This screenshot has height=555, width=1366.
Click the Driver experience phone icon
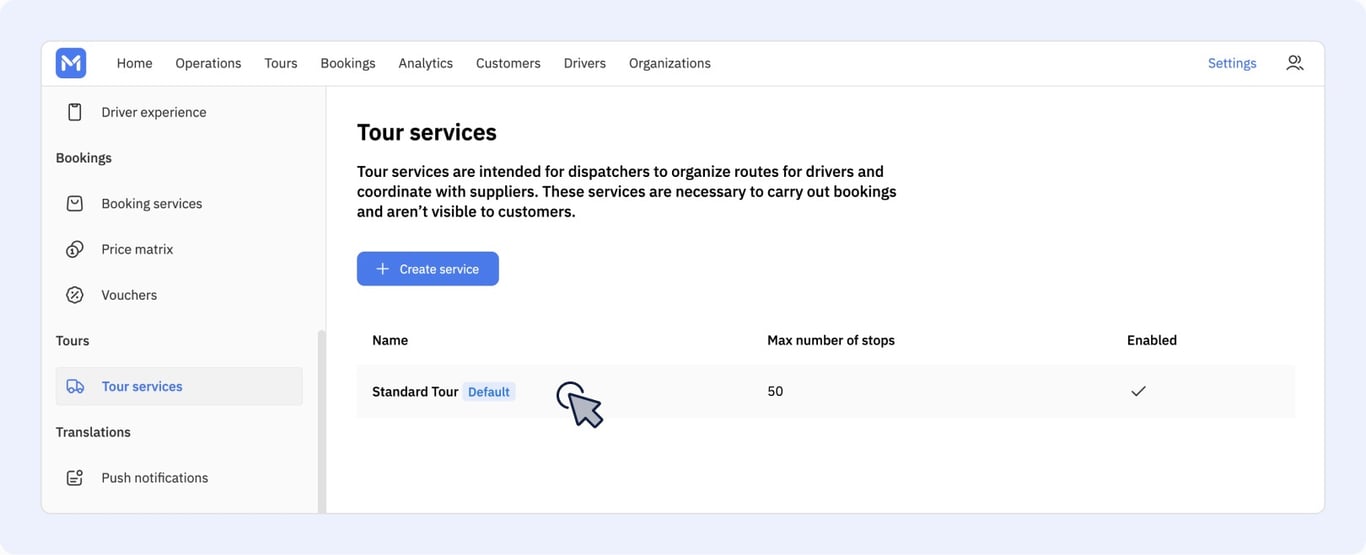[x=75, y=112]
